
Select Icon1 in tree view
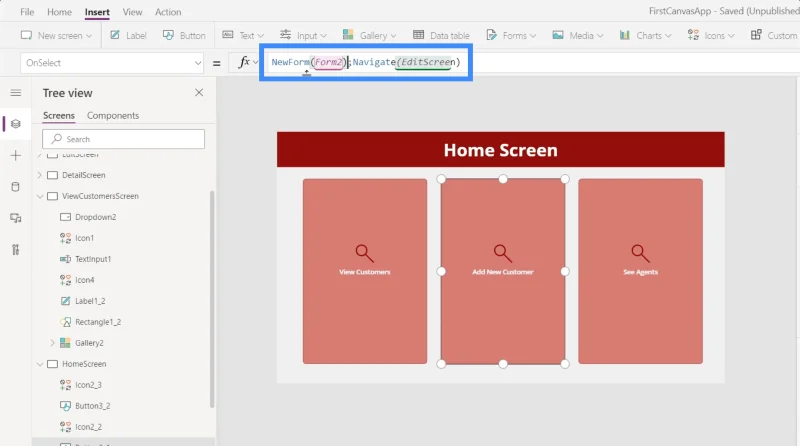[x=84, y=238]
